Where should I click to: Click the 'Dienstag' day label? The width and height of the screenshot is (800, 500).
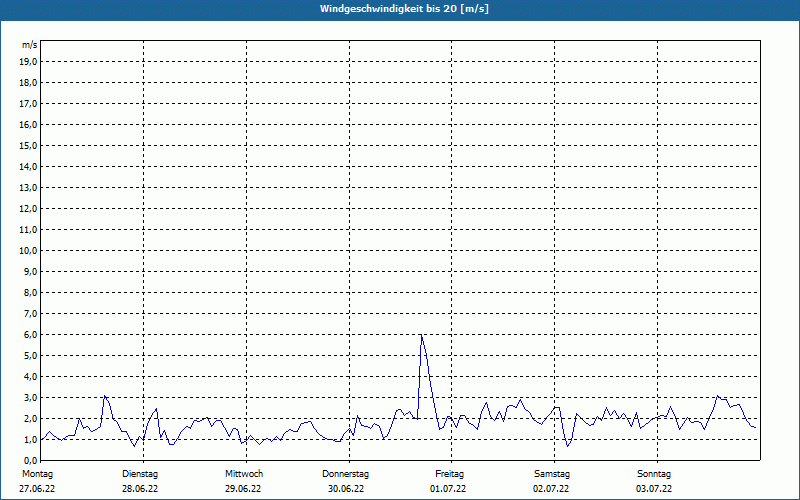tap(140, 474)
